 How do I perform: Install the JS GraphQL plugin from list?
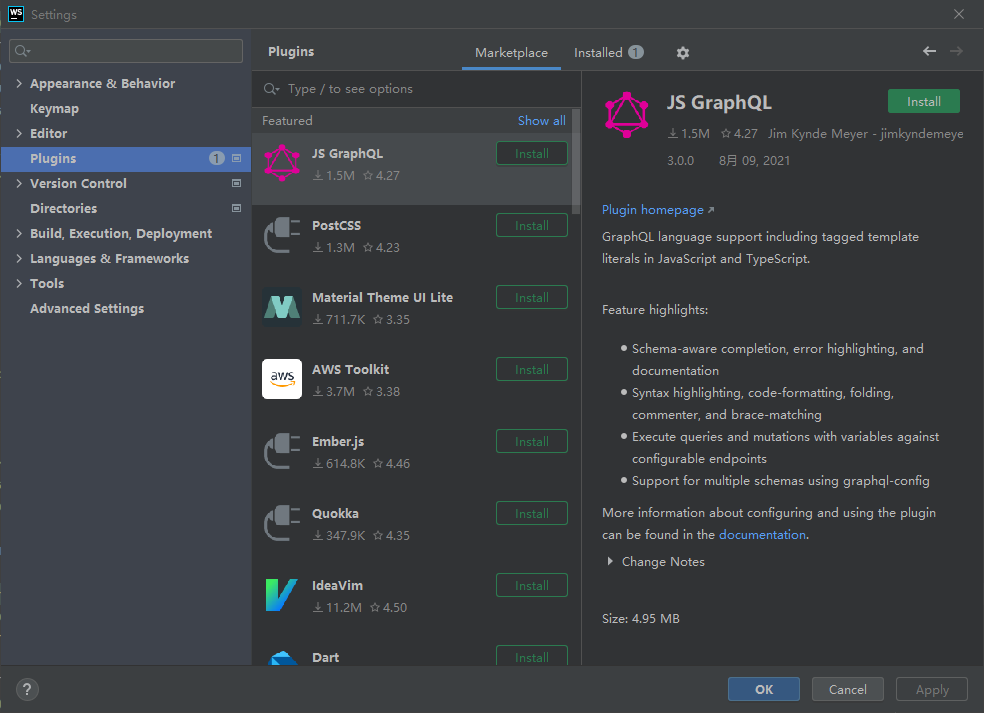(532, 154)
